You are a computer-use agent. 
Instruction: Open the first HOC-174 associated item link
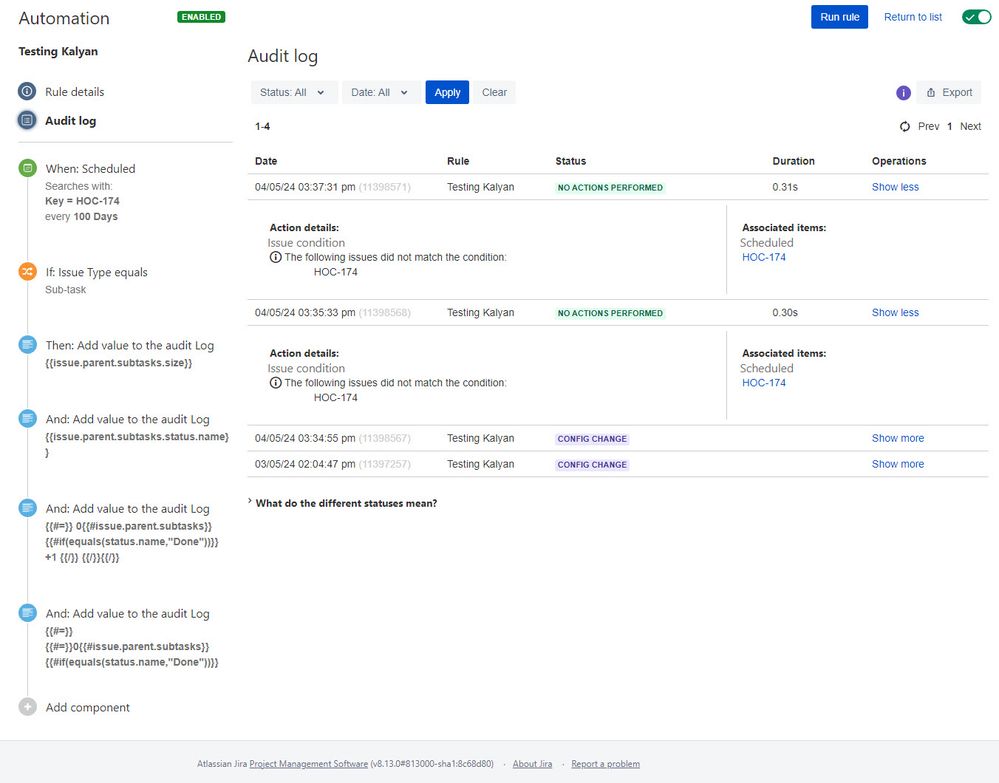(x=763, y=257)
